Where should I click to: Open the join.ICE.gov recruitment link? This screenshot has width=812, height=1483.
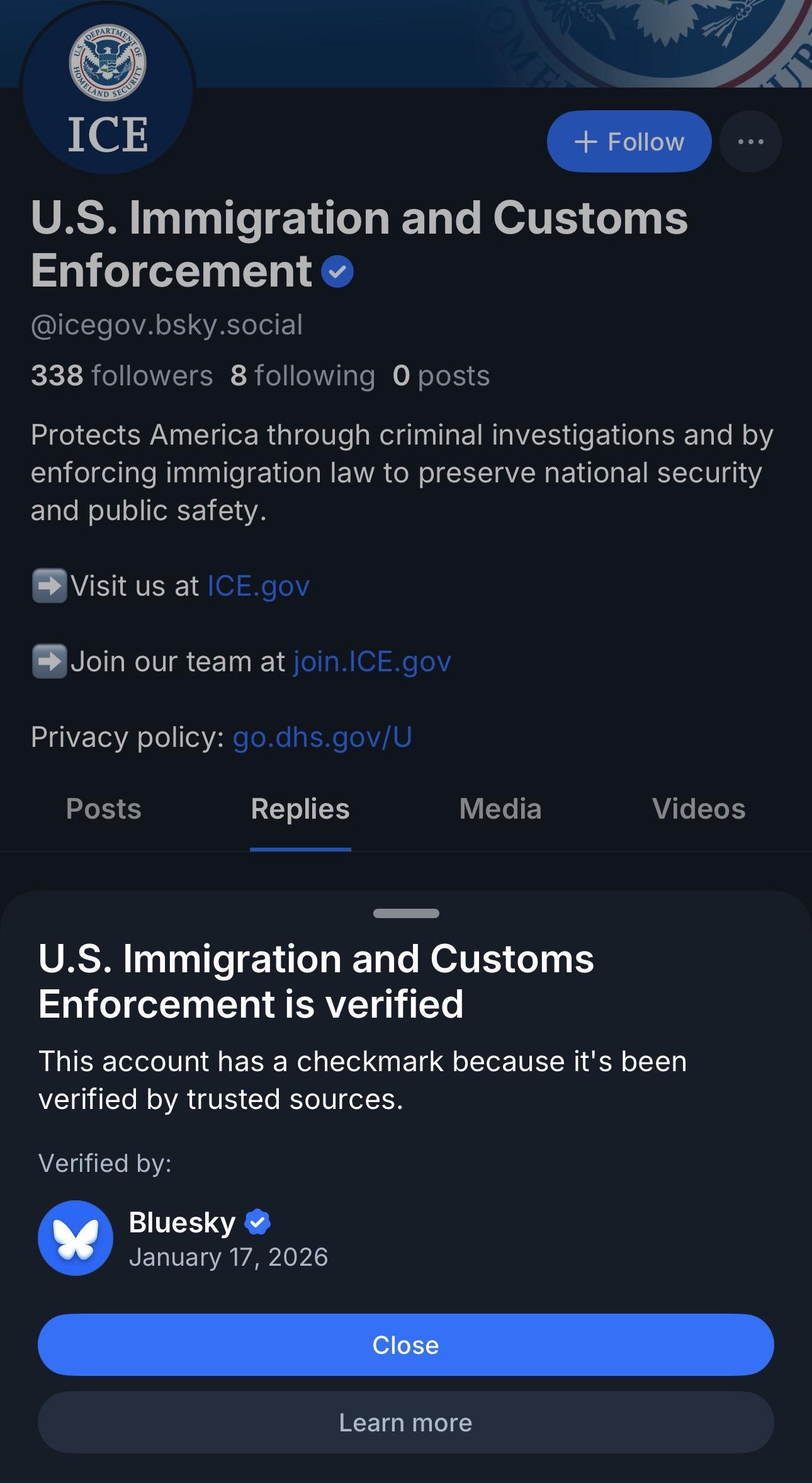372,661
